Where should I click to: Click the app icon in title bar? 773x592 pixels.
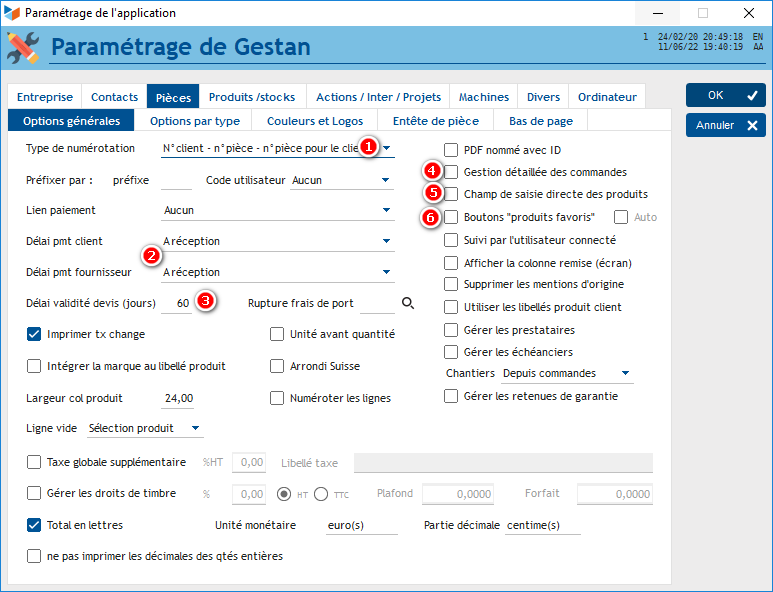(x=12, y=13)
